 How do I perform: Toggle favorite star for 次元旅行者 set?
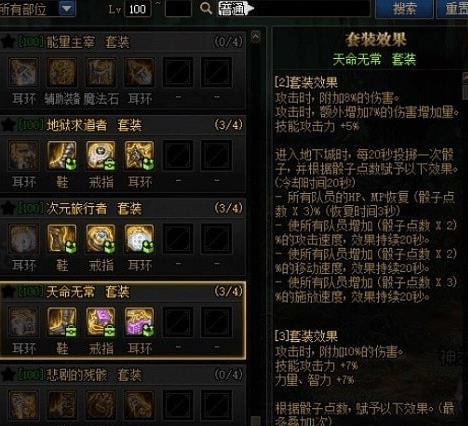[7, 208]
